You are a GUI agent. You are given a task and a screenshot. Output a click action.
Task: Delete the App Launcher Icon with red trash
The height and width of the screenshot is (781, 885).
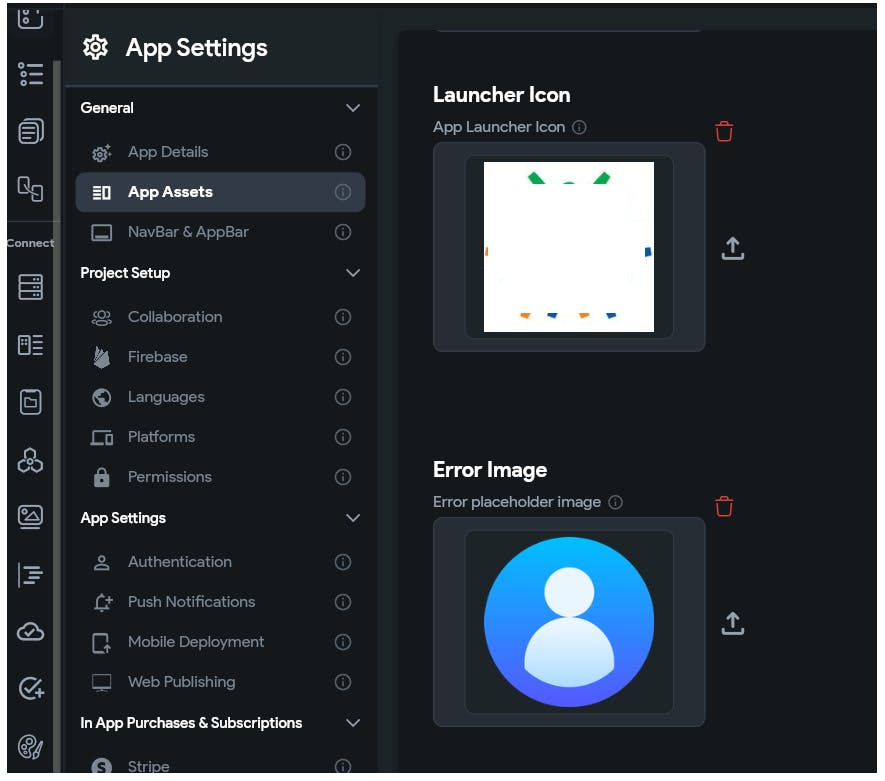[x=724, y=131]
